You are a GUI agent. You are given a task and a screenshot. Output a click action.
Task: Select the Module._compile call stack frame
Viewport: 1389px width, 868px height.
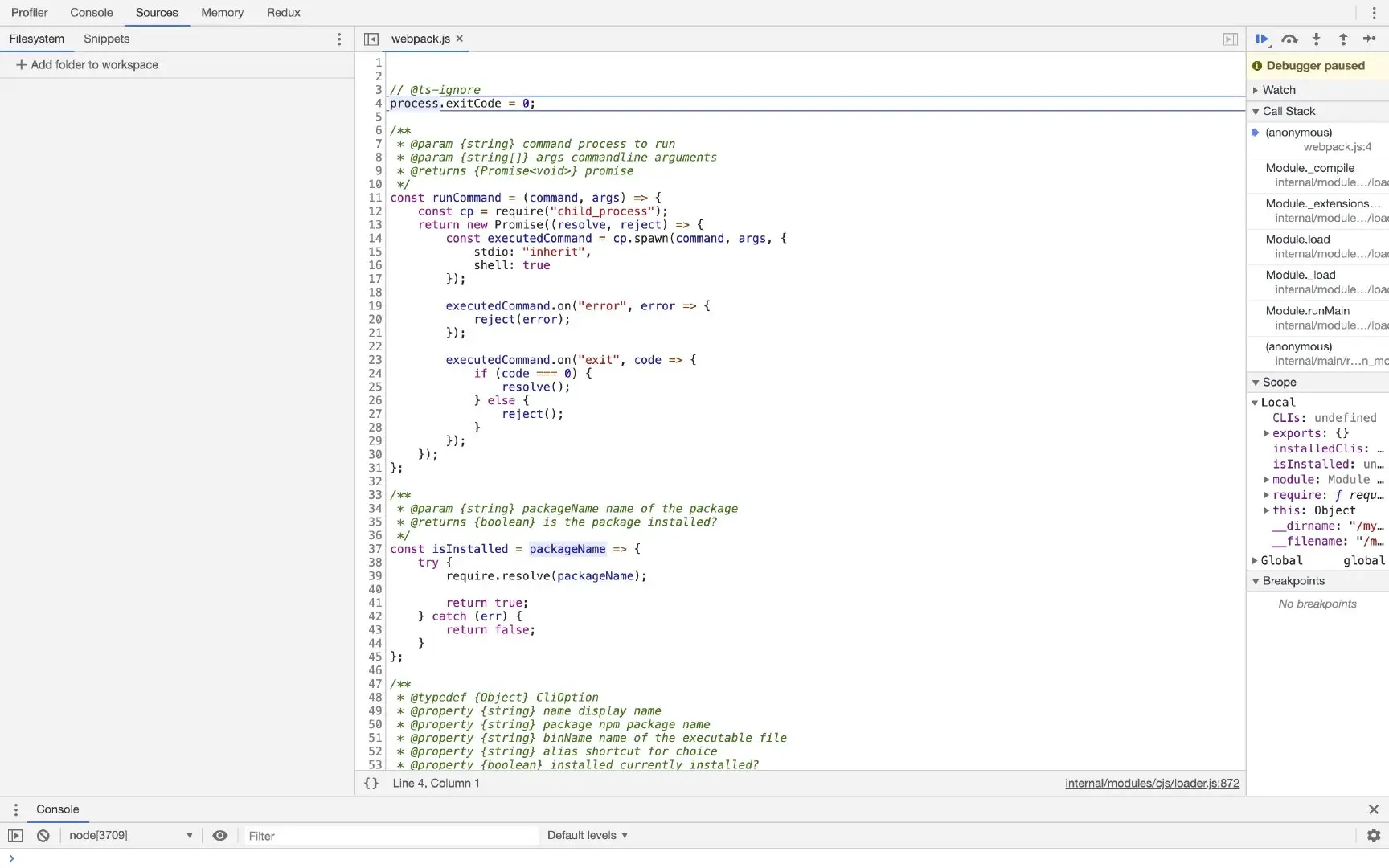(1318, 175)
